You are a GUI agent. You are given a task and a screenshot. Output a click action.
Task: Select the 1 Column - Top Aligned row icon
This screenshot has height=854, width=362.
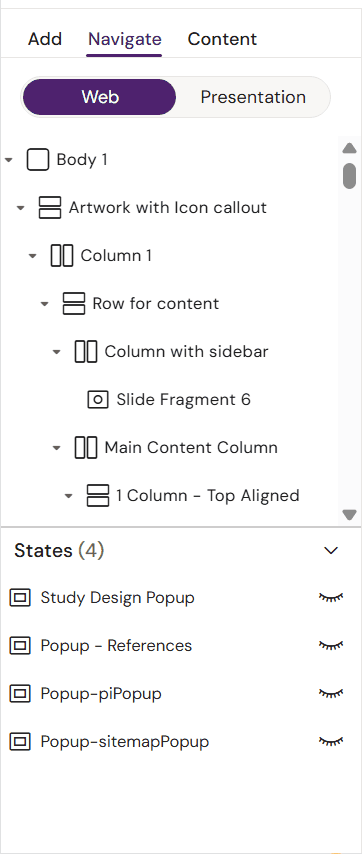[97, 496]
